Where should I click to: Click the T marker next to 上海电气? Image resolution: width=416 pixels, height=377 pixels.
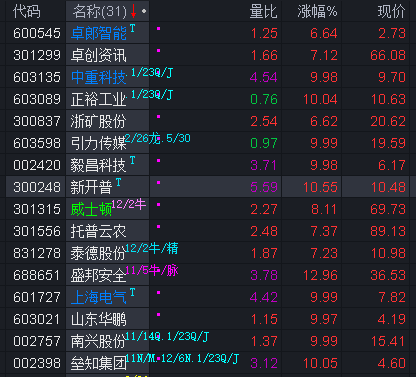pyautogui.click(x=132, y=292)
